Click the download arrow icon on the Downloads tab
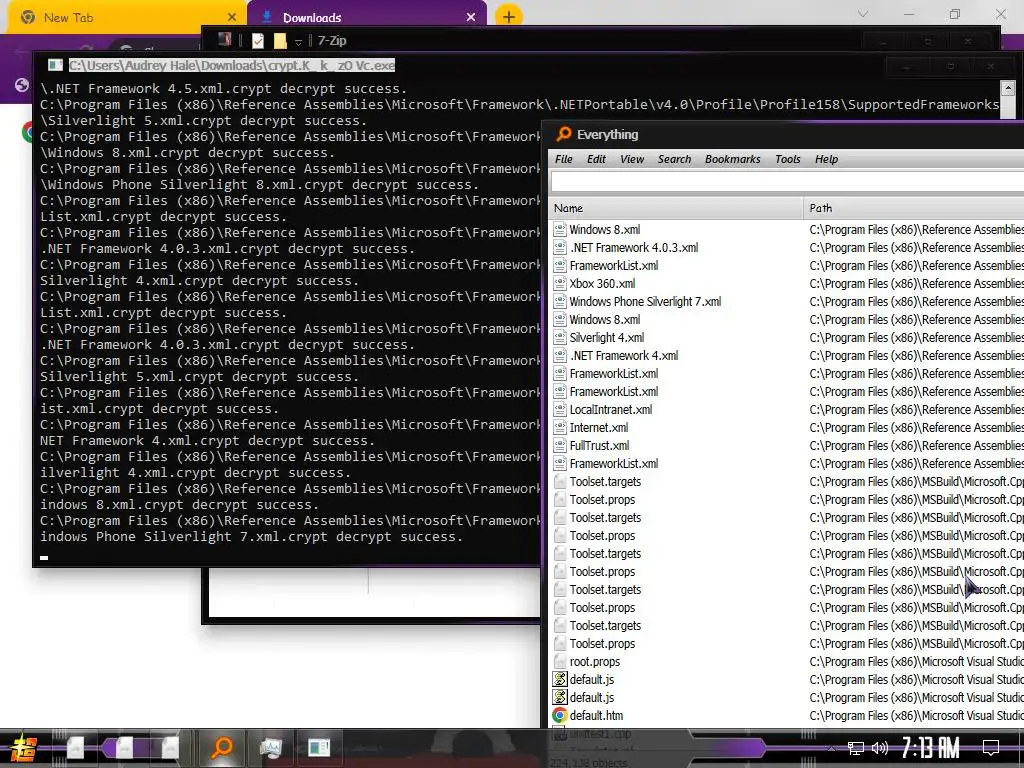 click(x=267, y=18)
